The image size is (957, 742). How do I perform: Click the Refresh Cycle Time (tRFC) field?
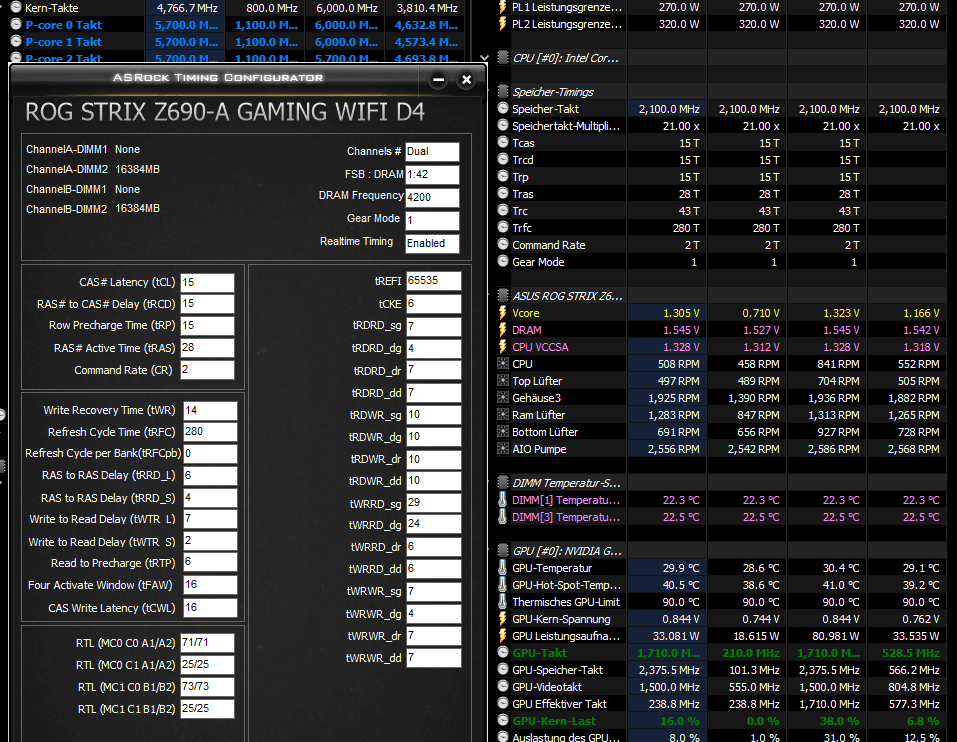click(210, 432)
